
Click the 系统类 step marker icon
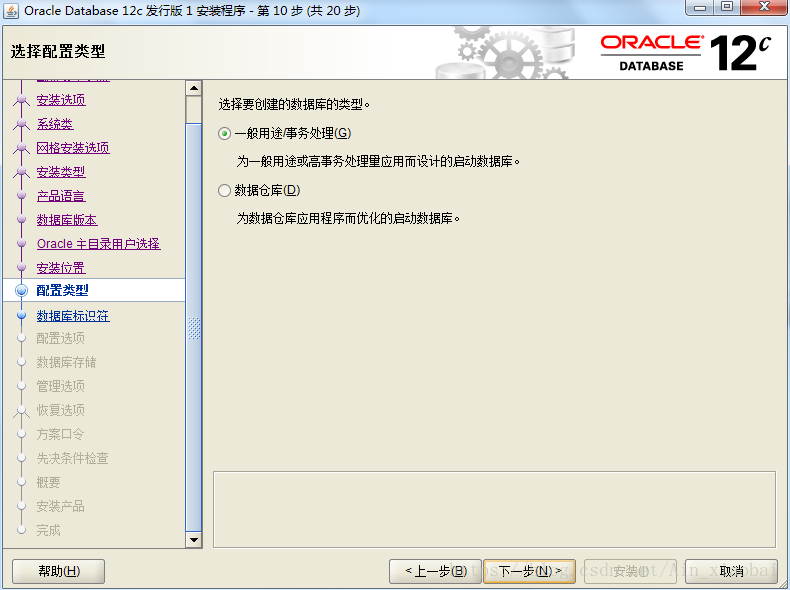[x=21, y=124]
